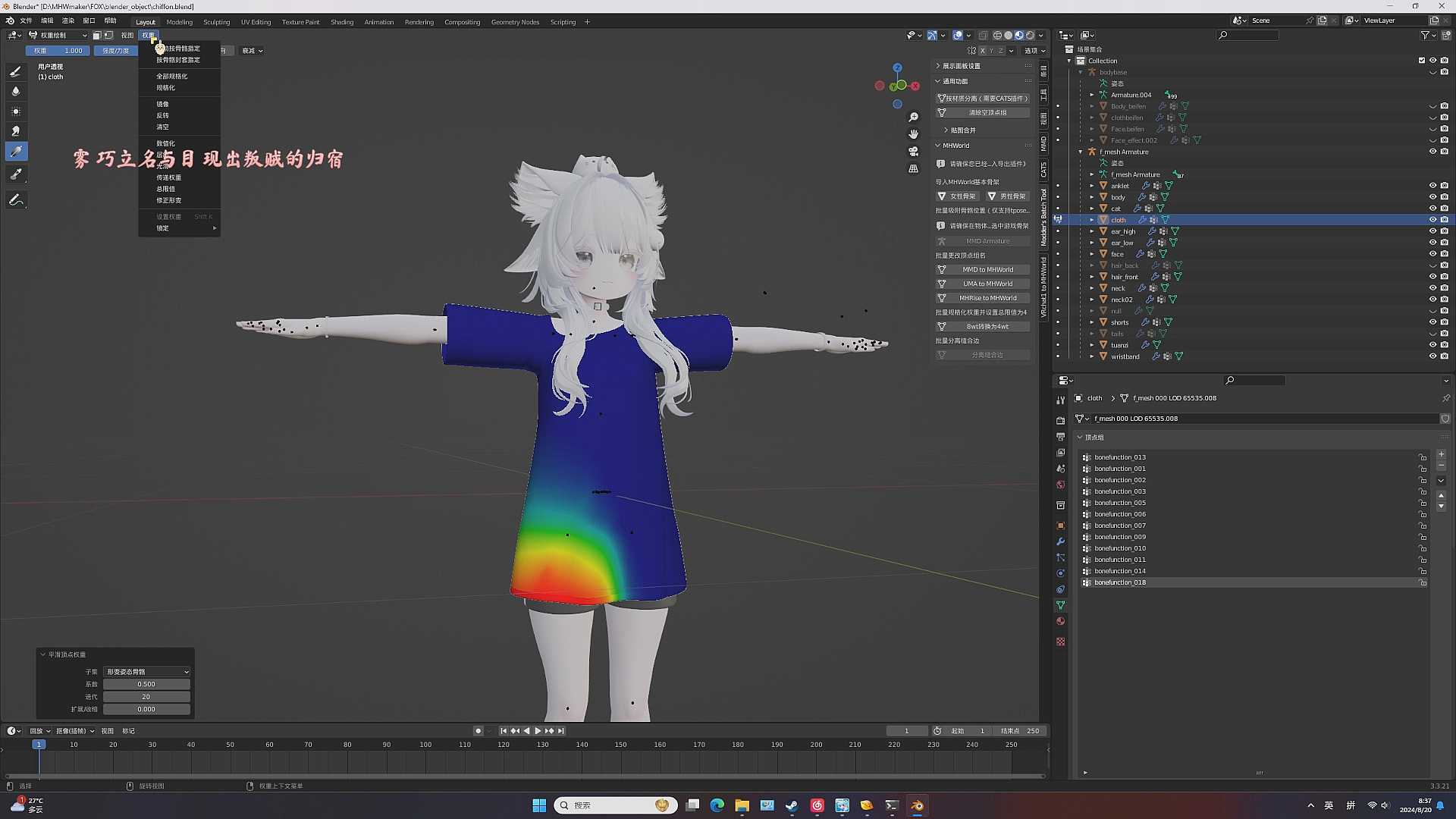
Task: Open the Render Properties tab in properties editor
Action: (x=1060, y=419)
